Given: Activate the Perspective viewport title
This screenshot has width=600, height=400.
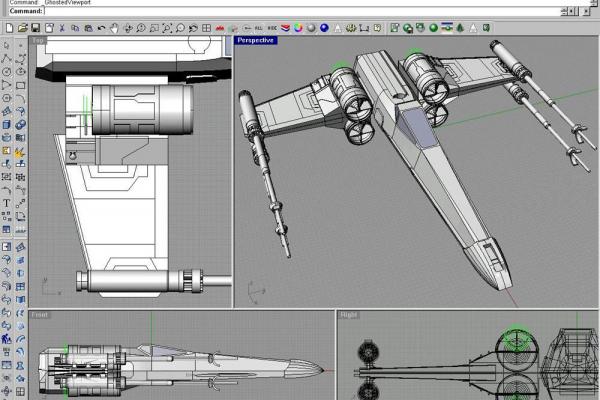Looking at the screenshot, I should (x=256, y=40).
